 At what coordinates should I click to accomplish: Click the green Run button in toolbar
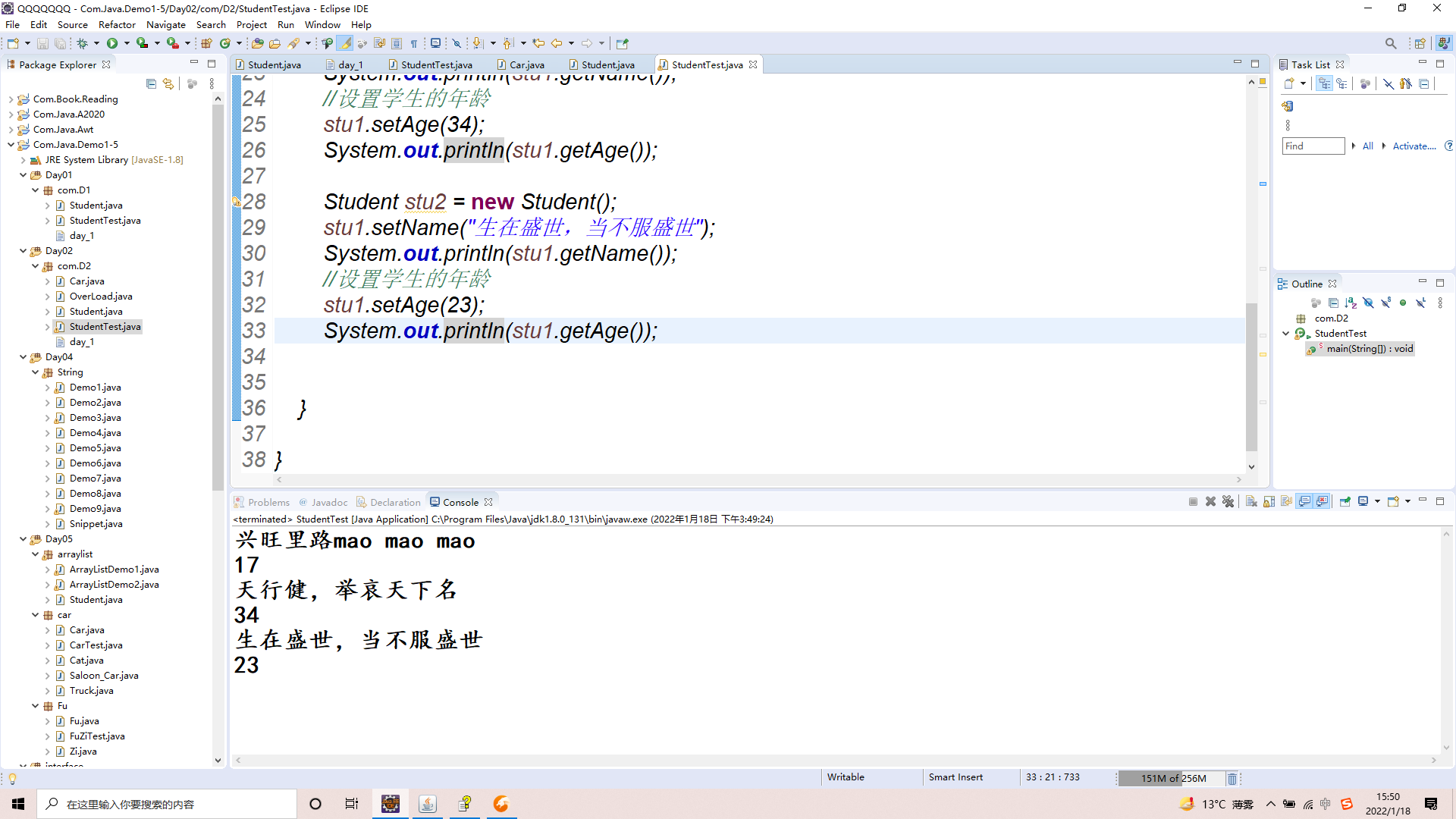pyautogui.click(x=112, y=43)
